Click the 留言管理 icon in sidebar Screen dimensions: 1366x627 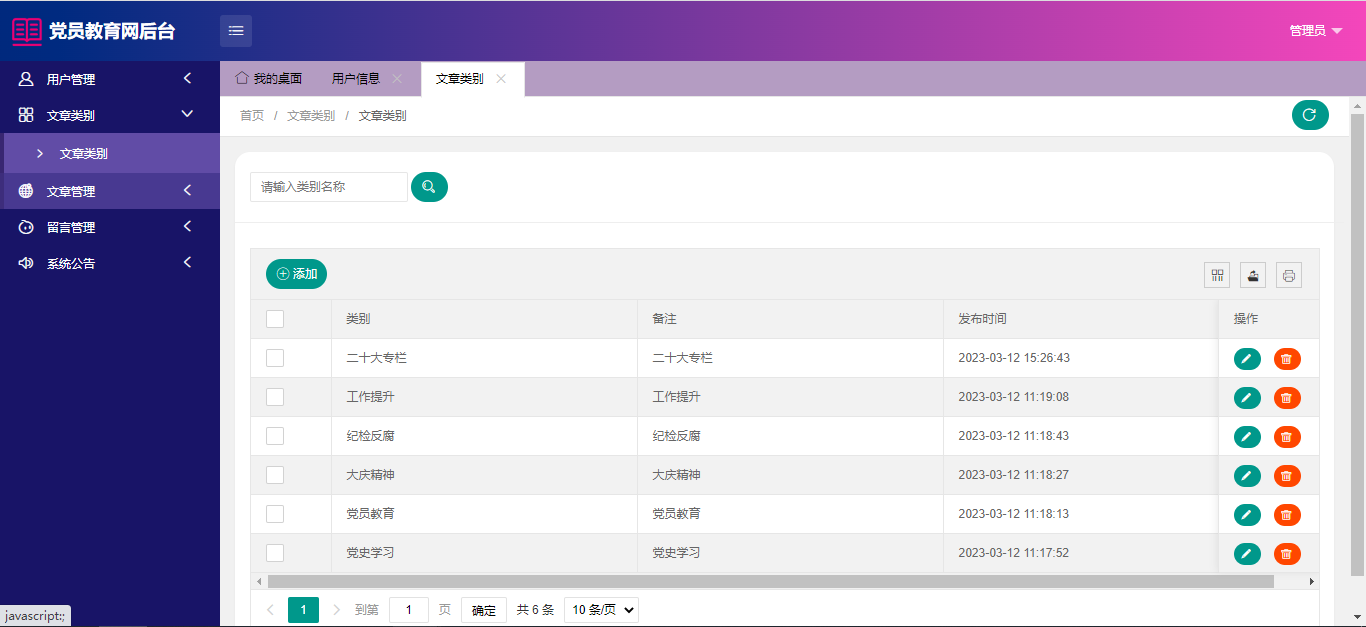pyautogui.click(x=26, y=227)
